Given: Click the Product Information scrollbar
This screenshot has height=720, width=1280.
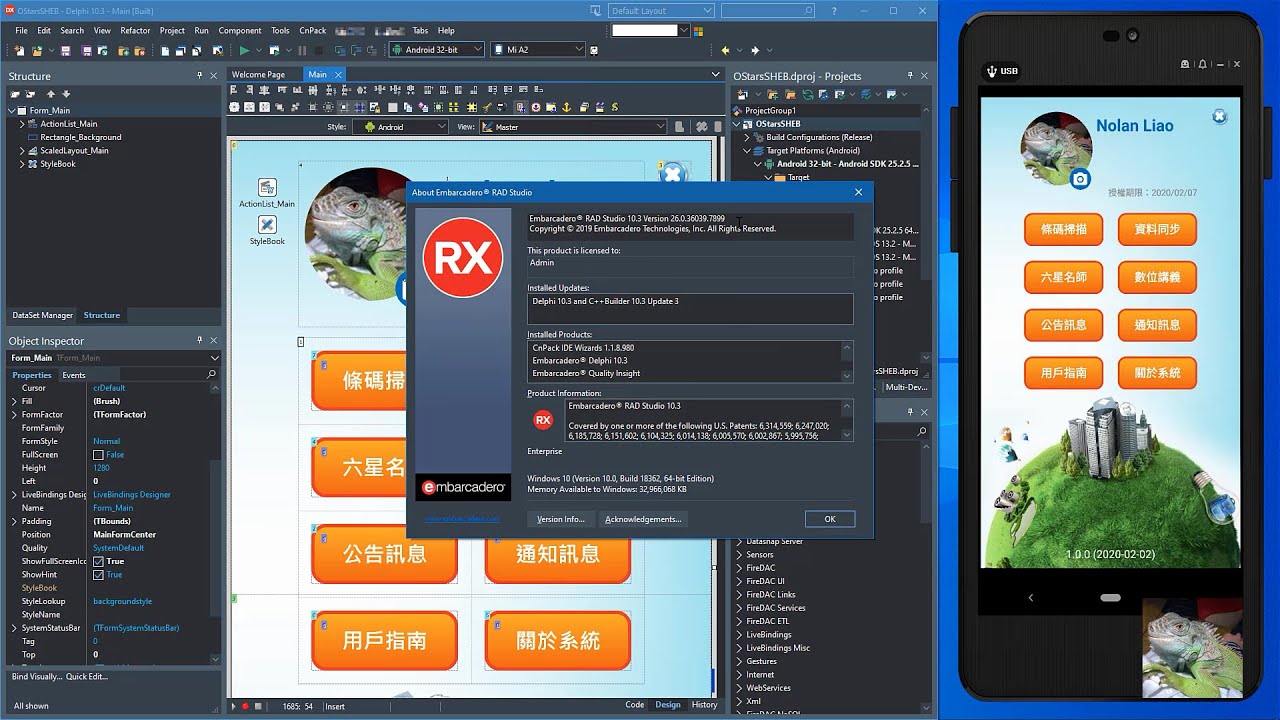Looking at the screenshot, I should point(848,420).
